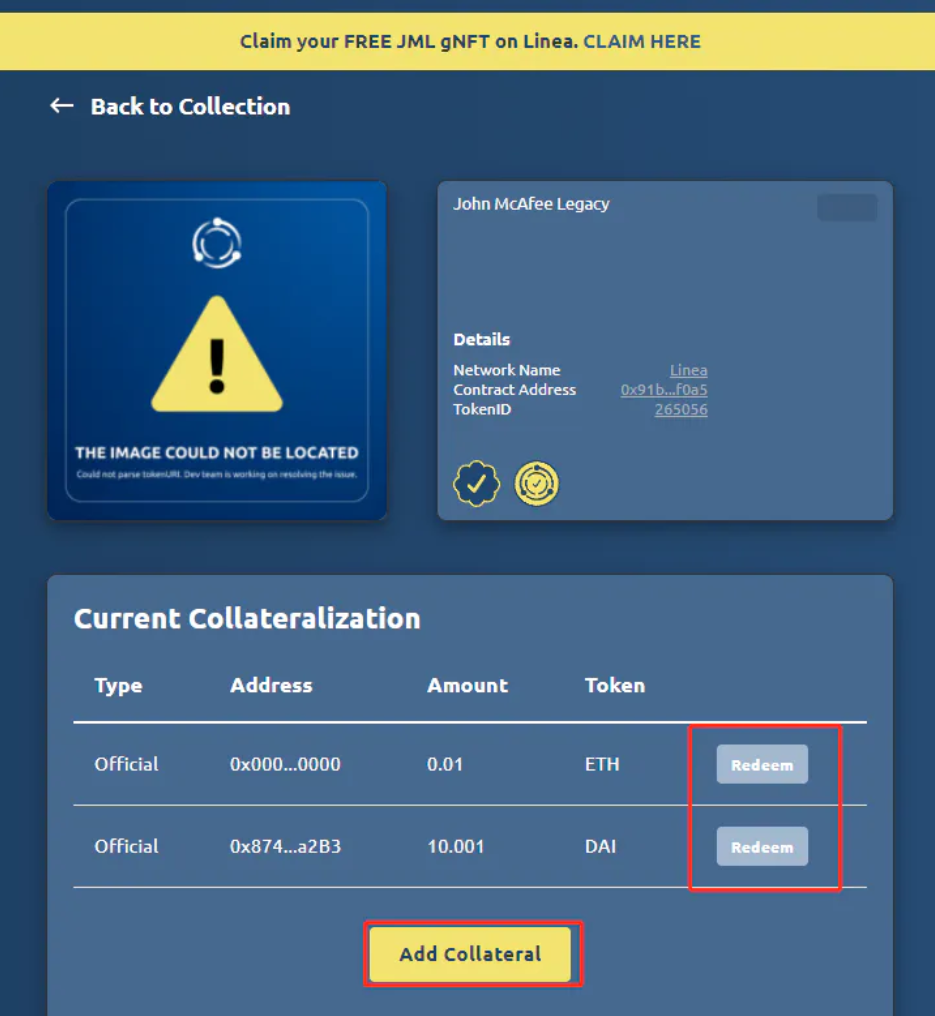Click the yellow circular collateral badge
The image size is (935, 1016).
pyautogui.click(x=537, y=483)
